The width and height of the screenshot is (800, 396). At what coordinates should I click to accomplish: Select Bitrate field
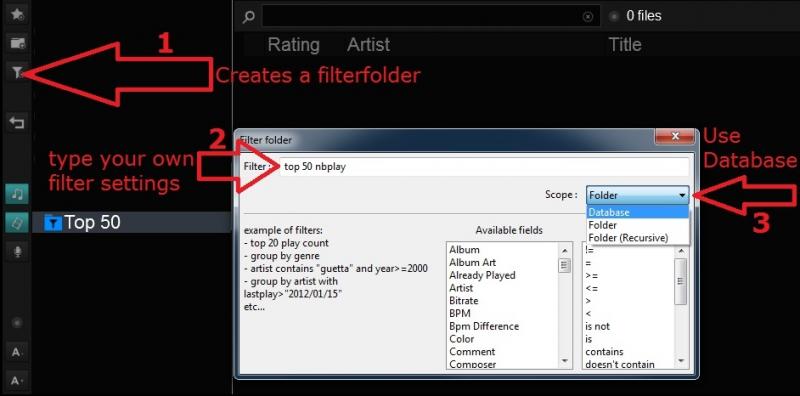pyautogui.click(x=463, y=301)
